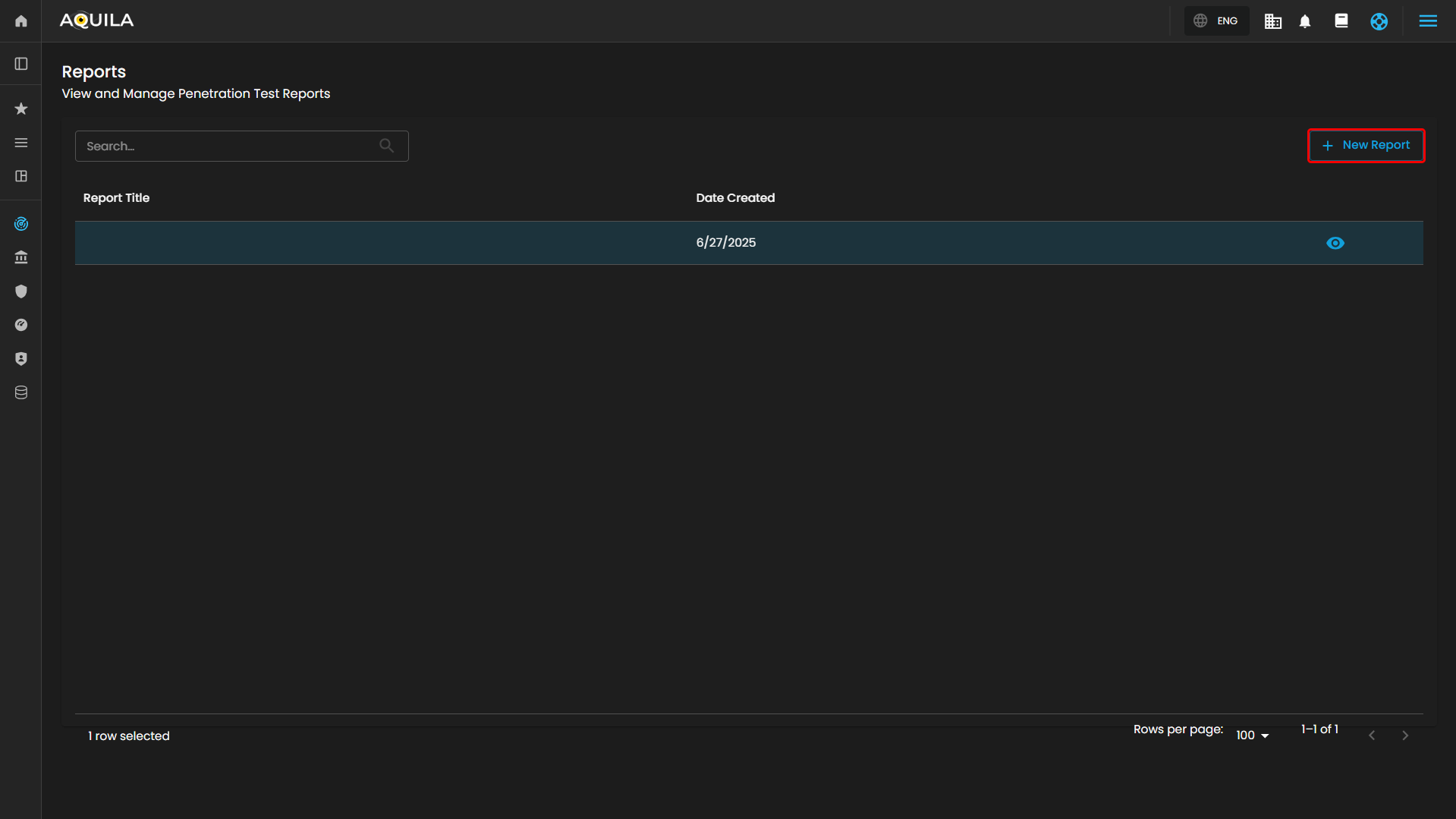The image size is (1456, 819).
Task: View report with the eye icon
Action: pos(1335,243)
